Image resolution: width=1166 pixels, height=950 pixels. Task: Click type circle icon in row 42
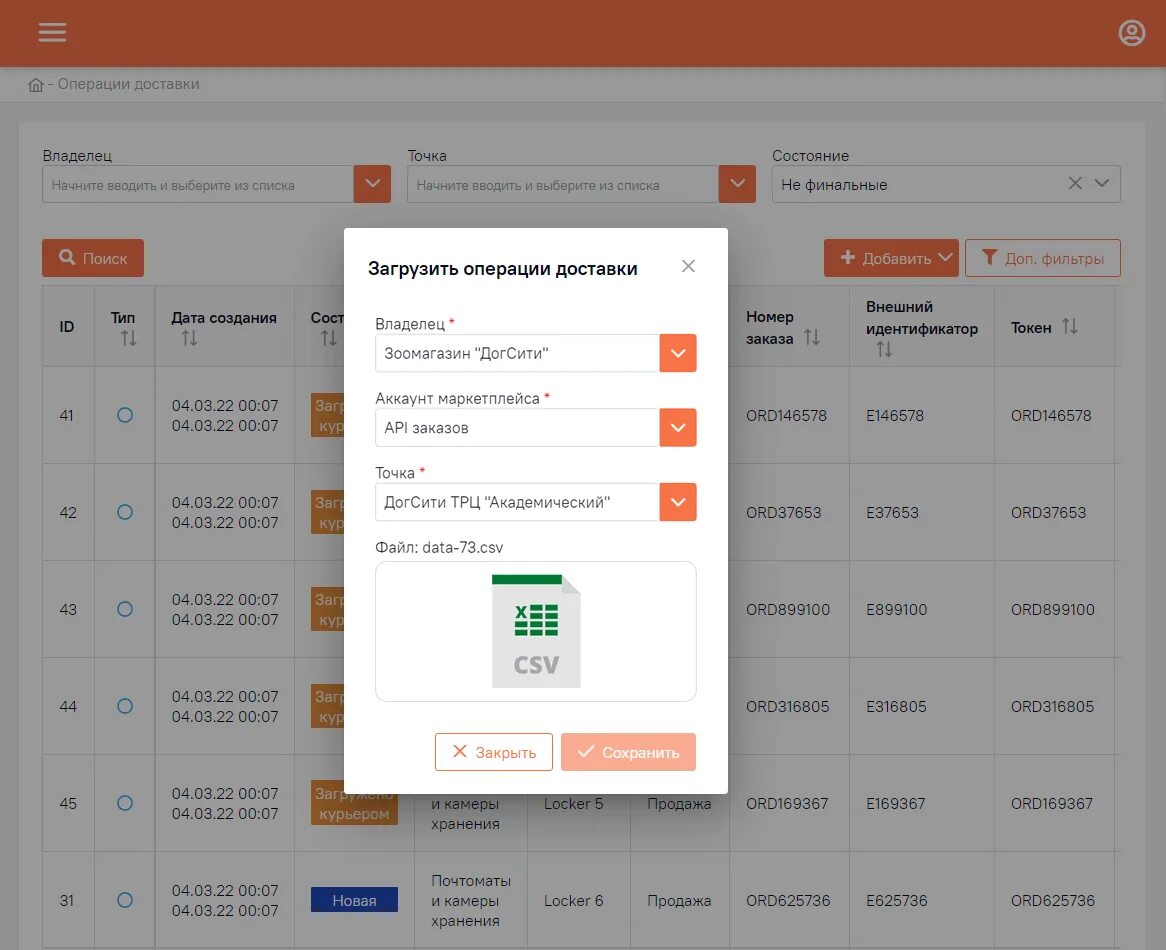click(125, 512)
